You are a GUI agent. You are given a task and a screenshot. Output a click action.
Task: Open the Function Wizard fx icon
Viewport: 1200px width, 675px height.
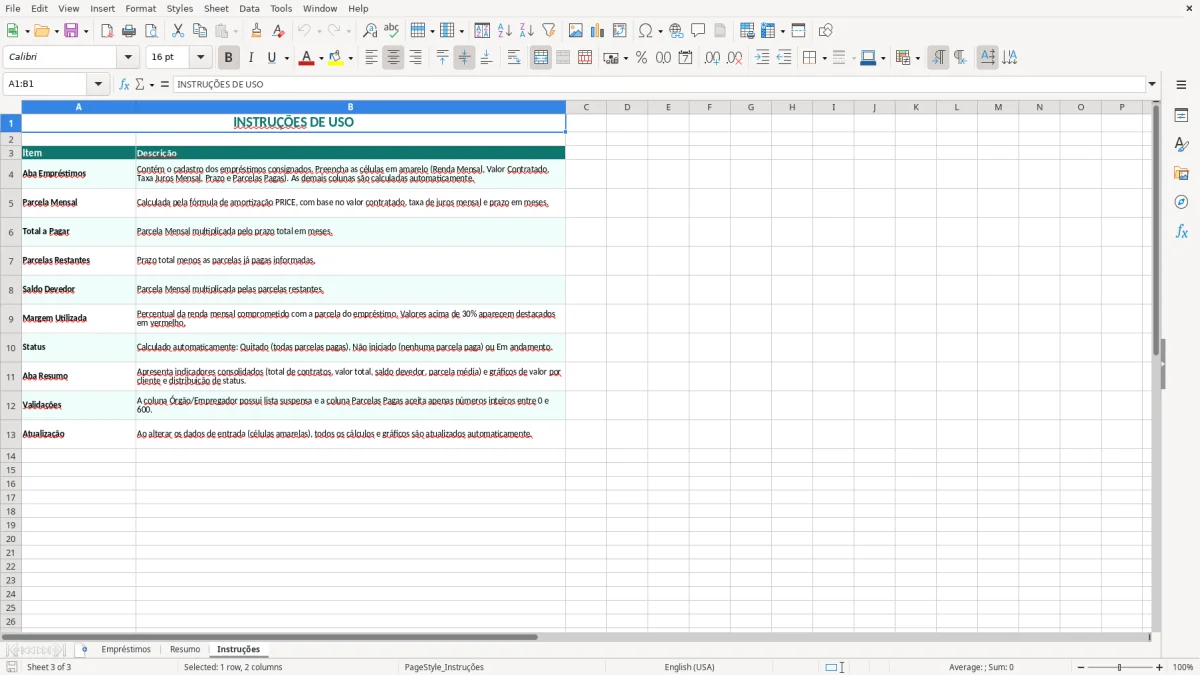[124, 85]
